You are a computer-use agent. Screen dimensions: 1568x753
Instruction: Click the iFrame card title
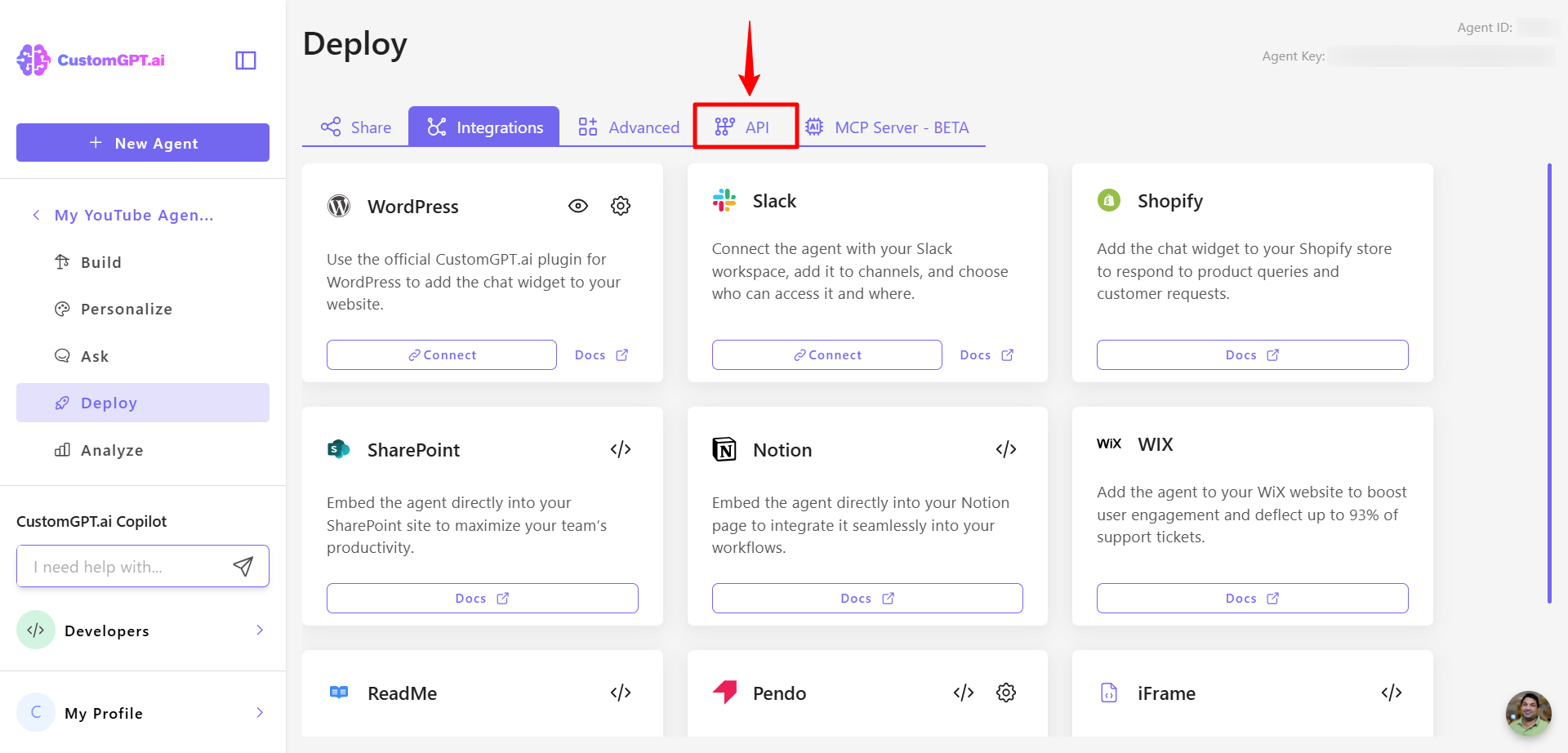1166,693
